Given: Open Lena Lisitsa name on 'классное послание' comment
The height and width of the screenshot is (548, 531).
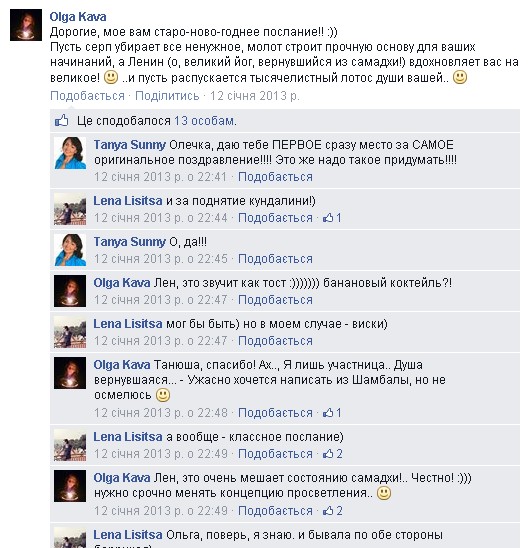Looking at the screenshot, I should (128, 437).
